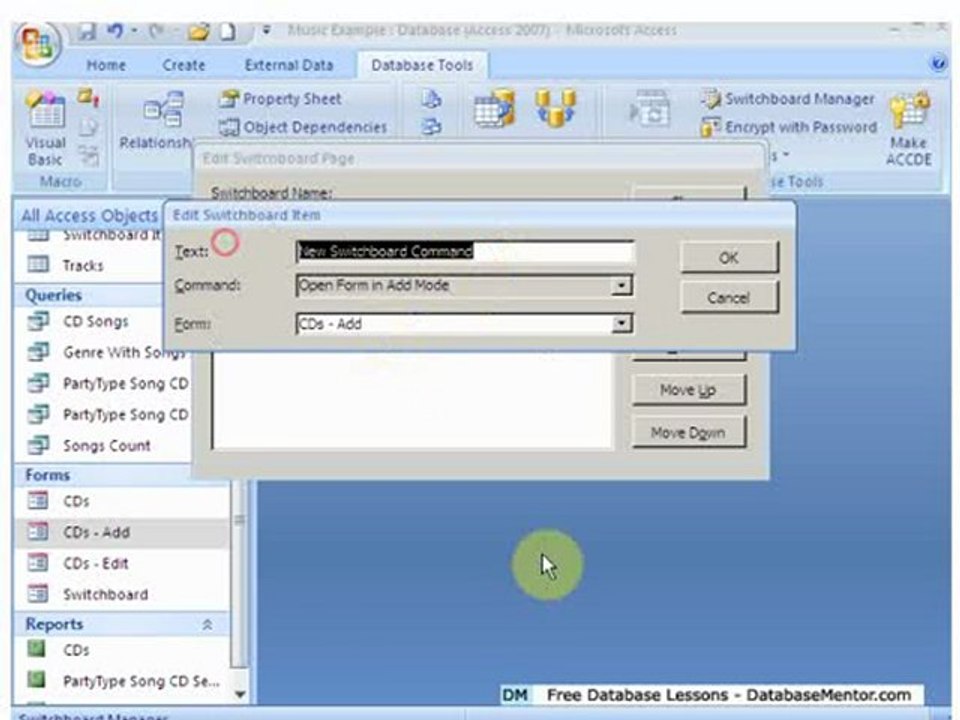Collapse the Reports group chevron

pos(208,624)
